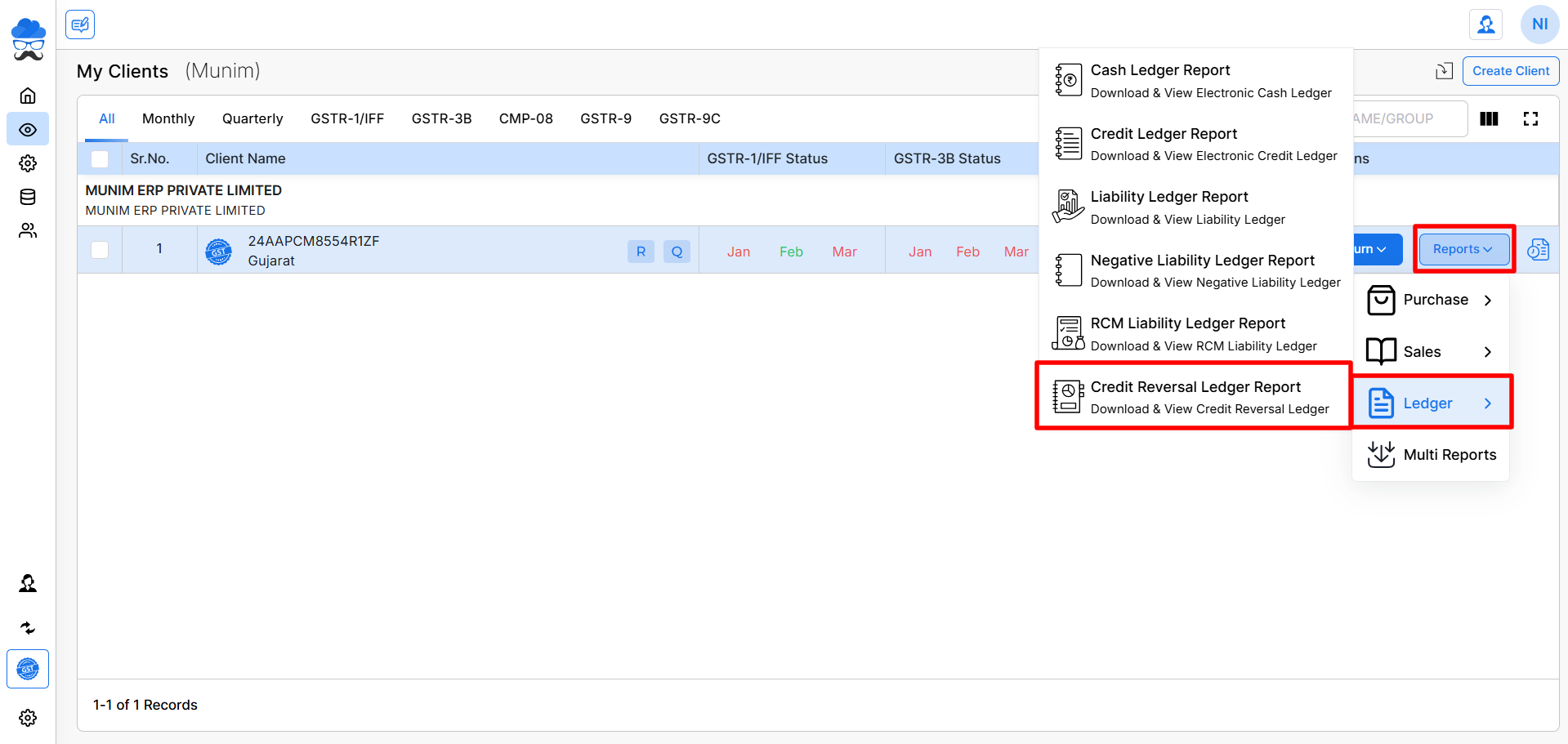Click the GST badge icon at sidebar bottom
1568x744 pixels.
[x=28, y=669]
